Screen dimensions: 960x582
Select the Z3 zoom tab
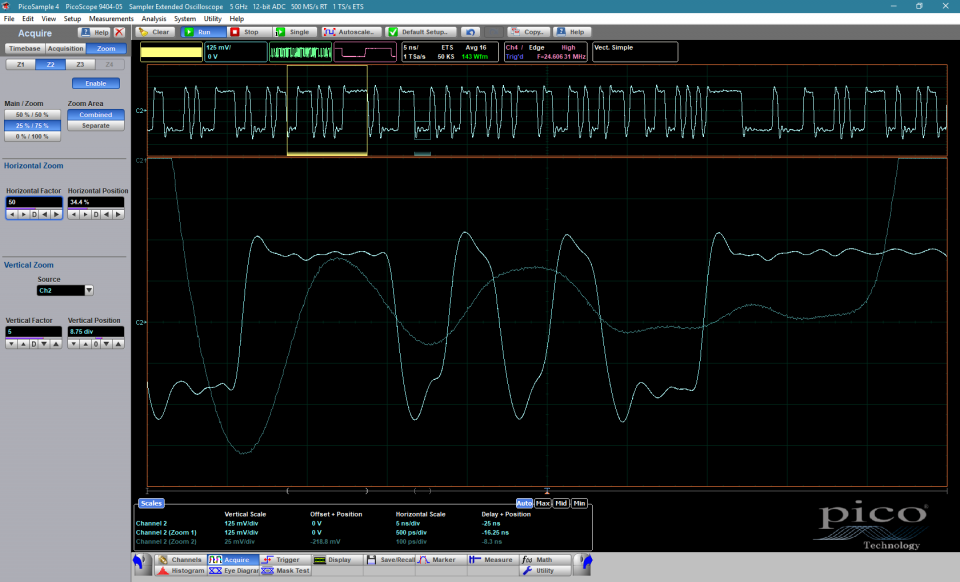(x=80, y=64)
